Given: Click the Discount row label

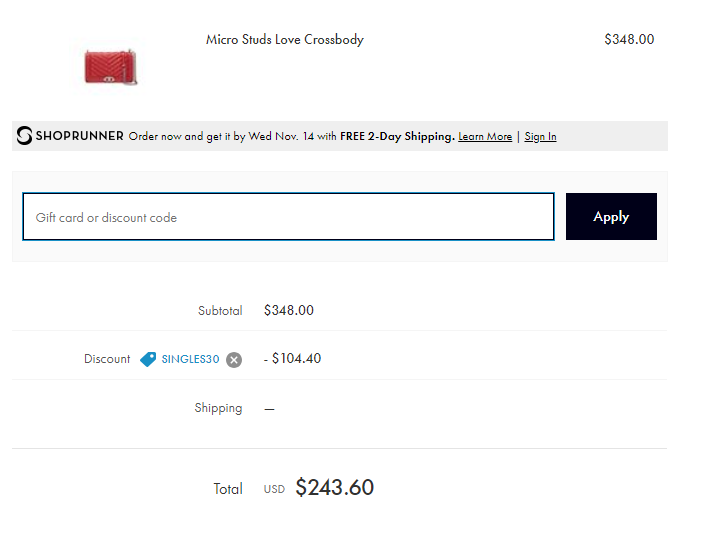Looking at the screenshot, I should coord(107,359).
